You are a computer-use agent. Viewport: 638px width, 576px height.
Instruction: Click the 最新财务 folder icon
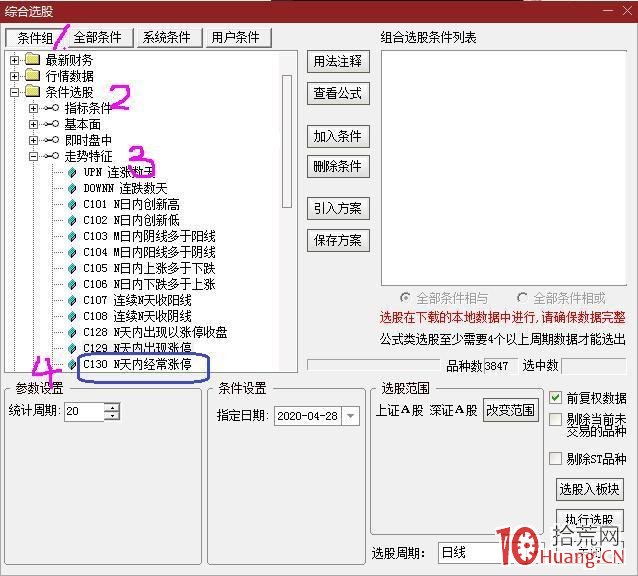coord(33,59)
